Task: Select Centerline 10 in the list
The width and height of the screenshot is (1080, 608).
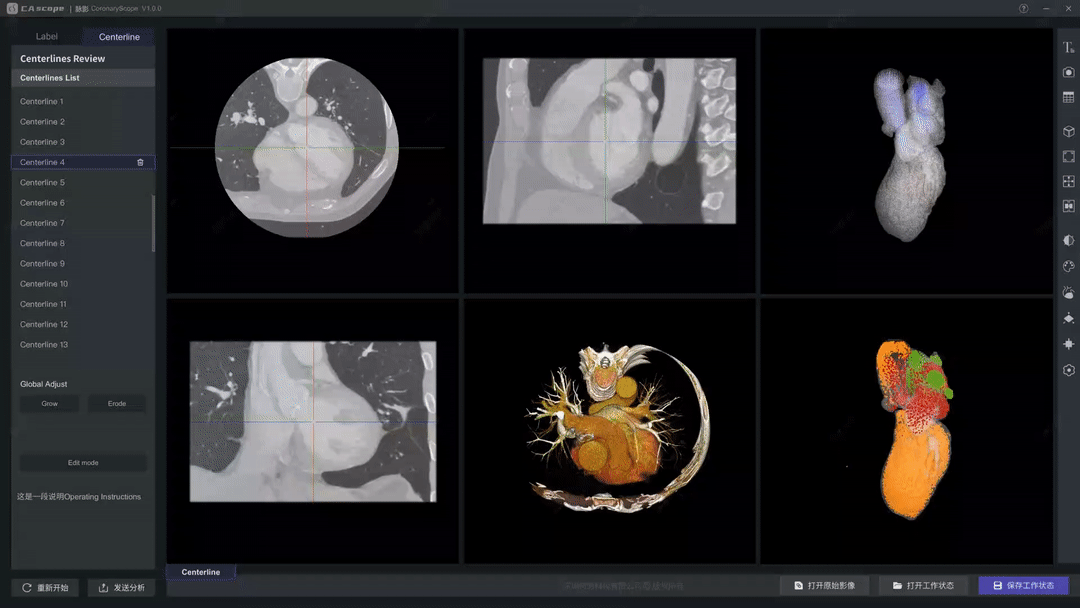Action: click(83, 284)
